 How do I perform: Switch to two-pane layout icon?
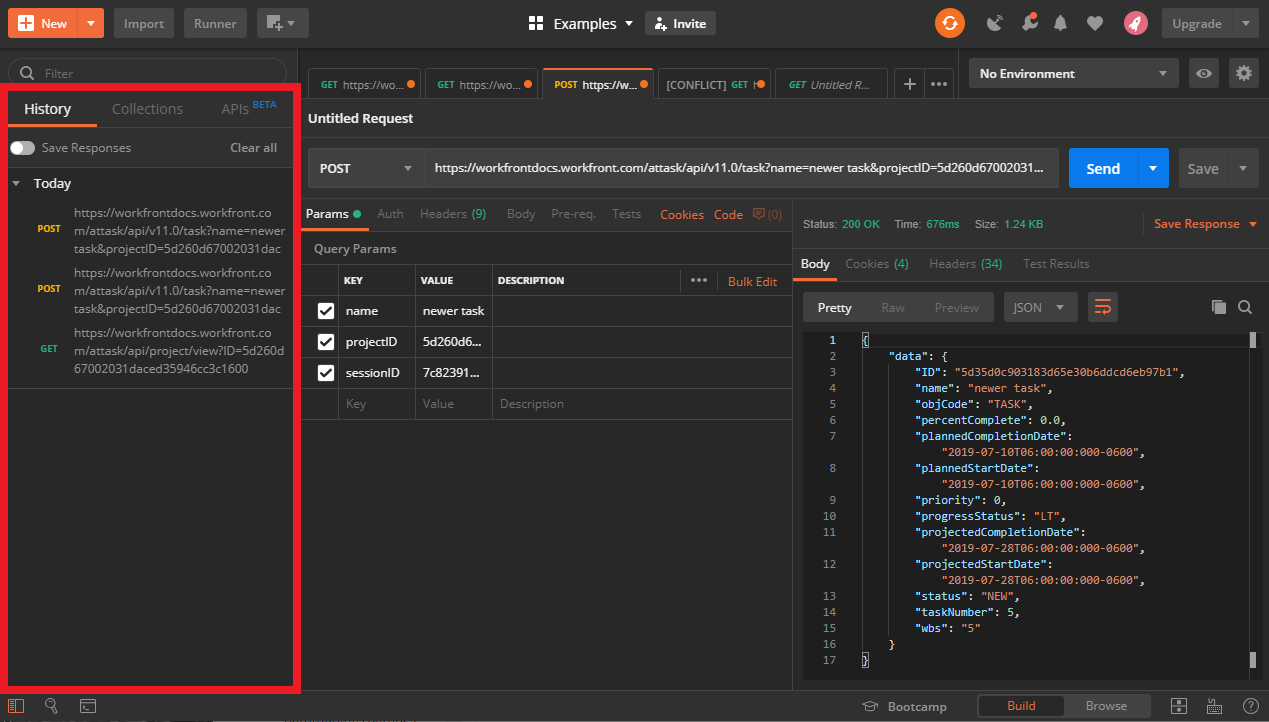(x=1179, y=706)
